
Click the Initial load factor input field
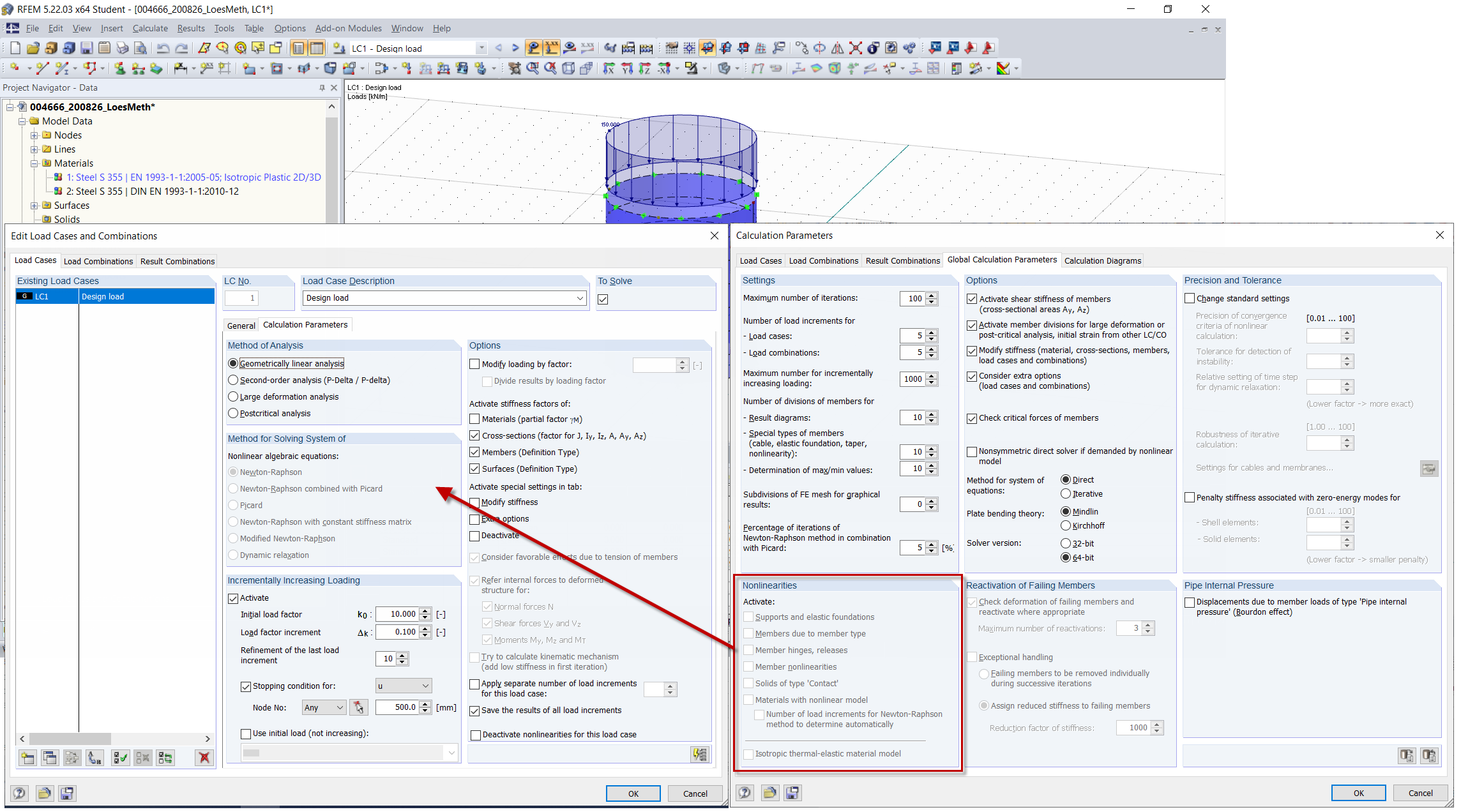click(x=398, y=614)
